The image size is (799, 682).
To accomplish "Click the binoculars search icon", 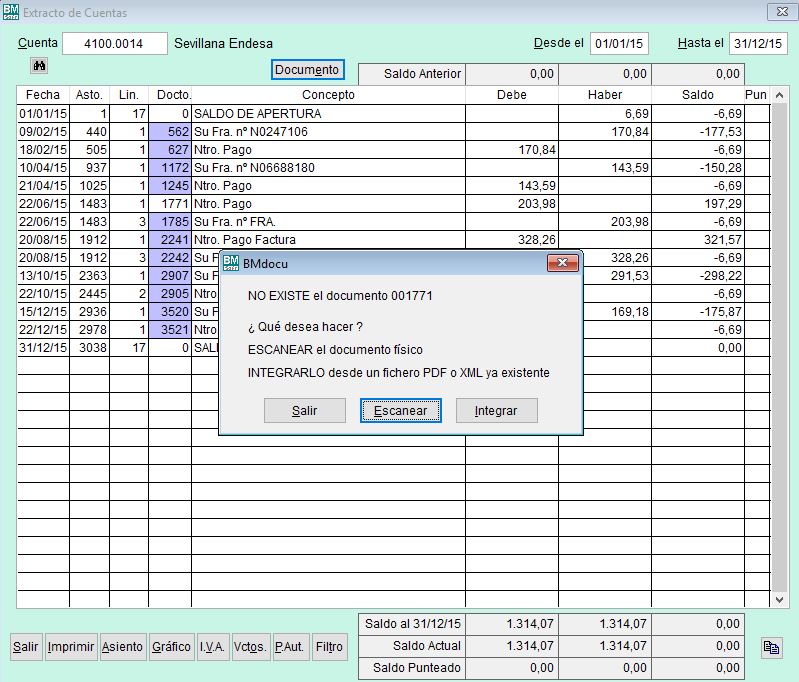I will pyautogui.click(x=41, y=65).
